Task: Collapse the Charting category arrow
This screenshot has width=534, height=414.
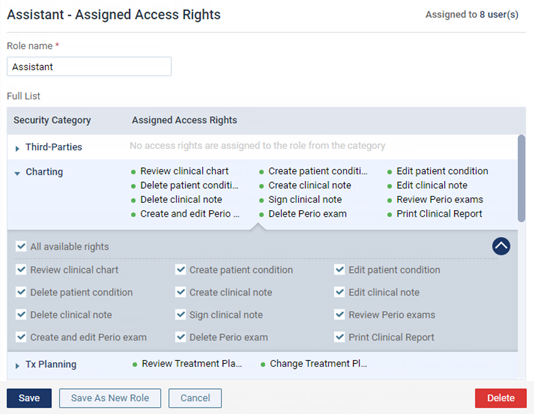Action: [17, 173]
